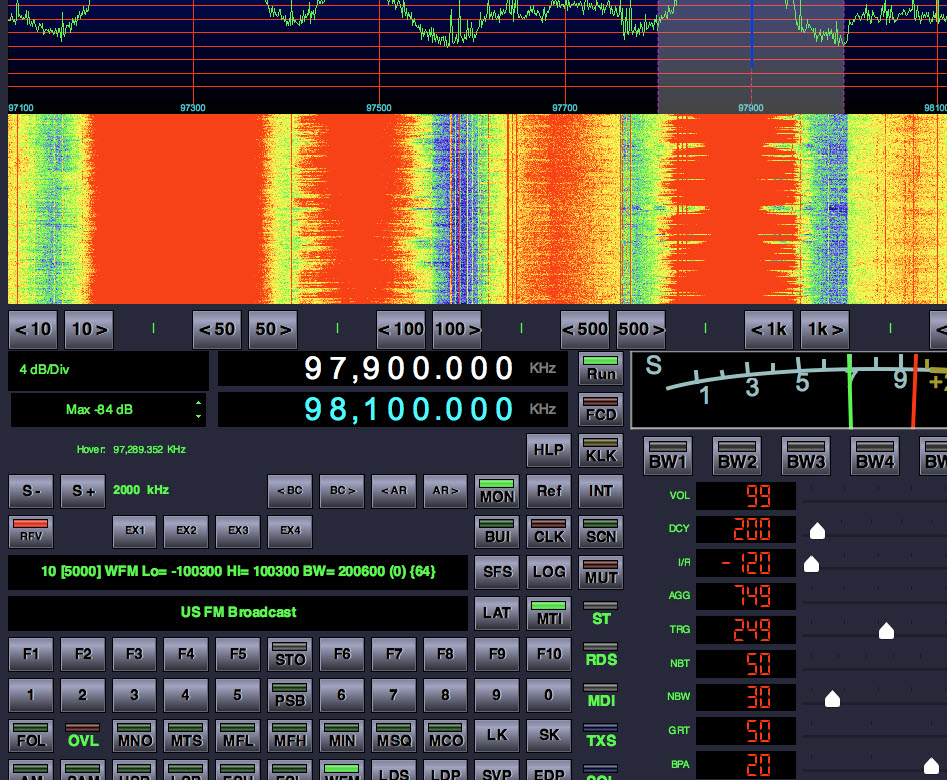Select the EX2 preset button
Screen dimensions: 947x780
186,531
